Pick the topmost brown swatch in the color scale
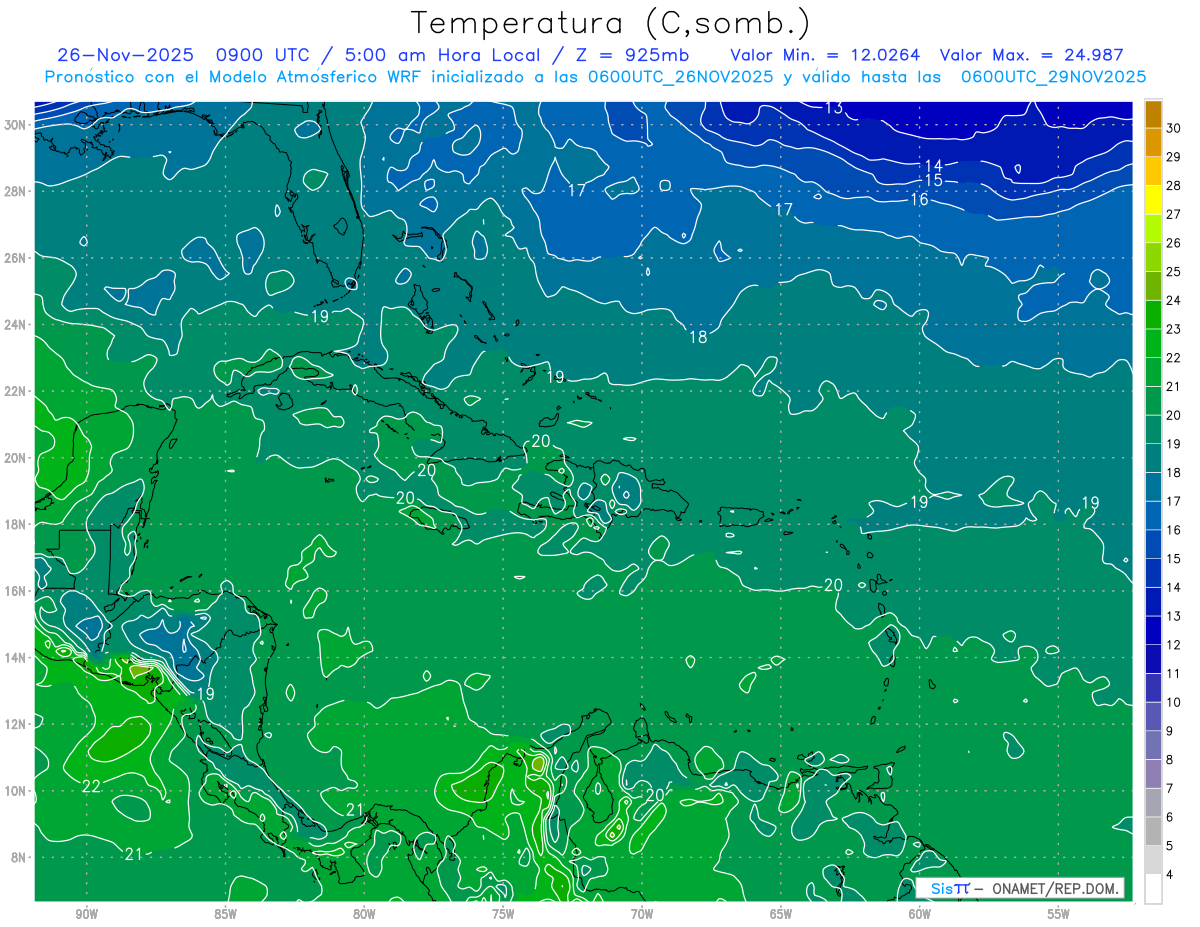Viewport: 1200px width, 927px height. 1153,114
